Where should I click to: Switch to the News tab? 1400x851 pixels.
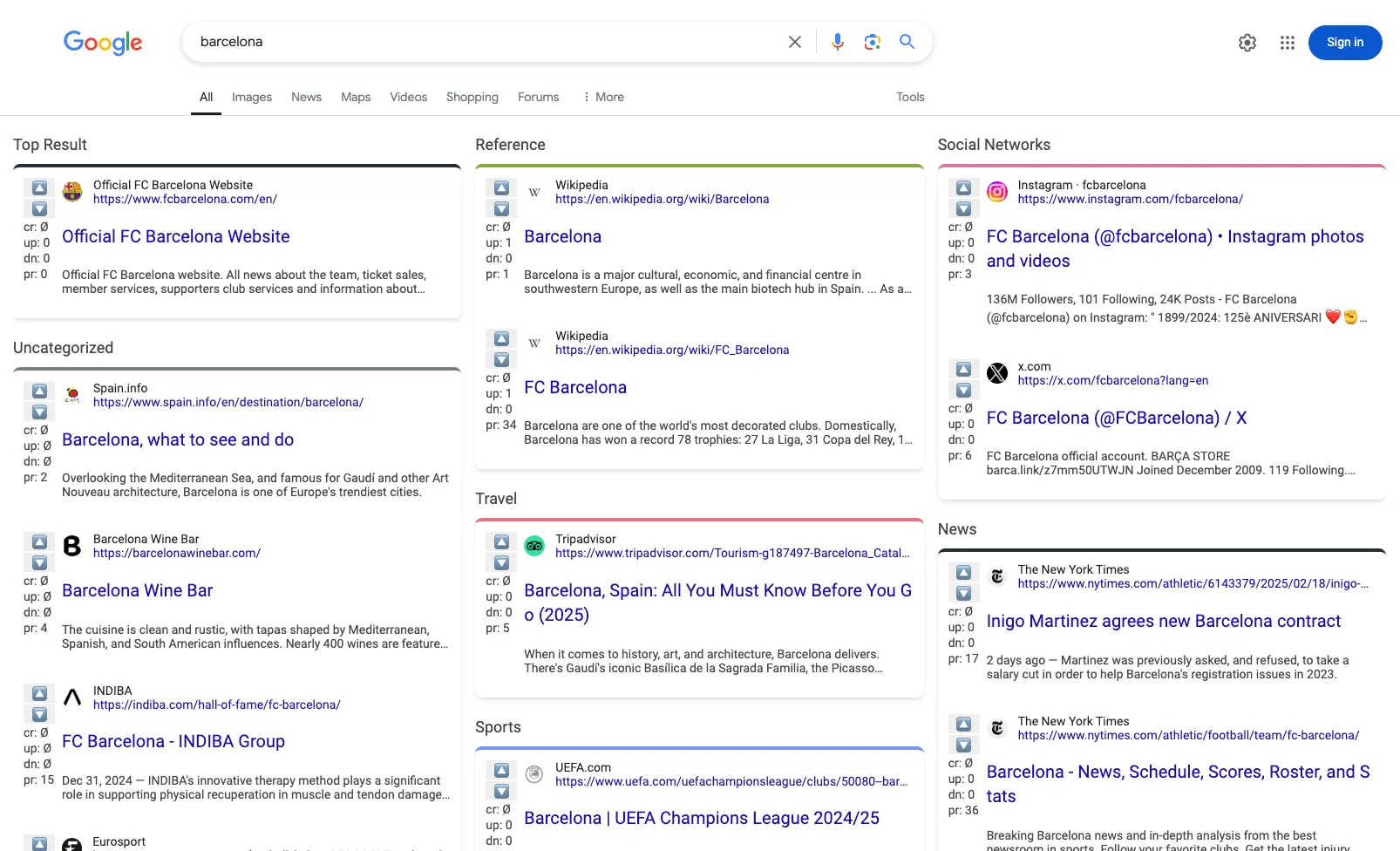[x=306, y=97]
